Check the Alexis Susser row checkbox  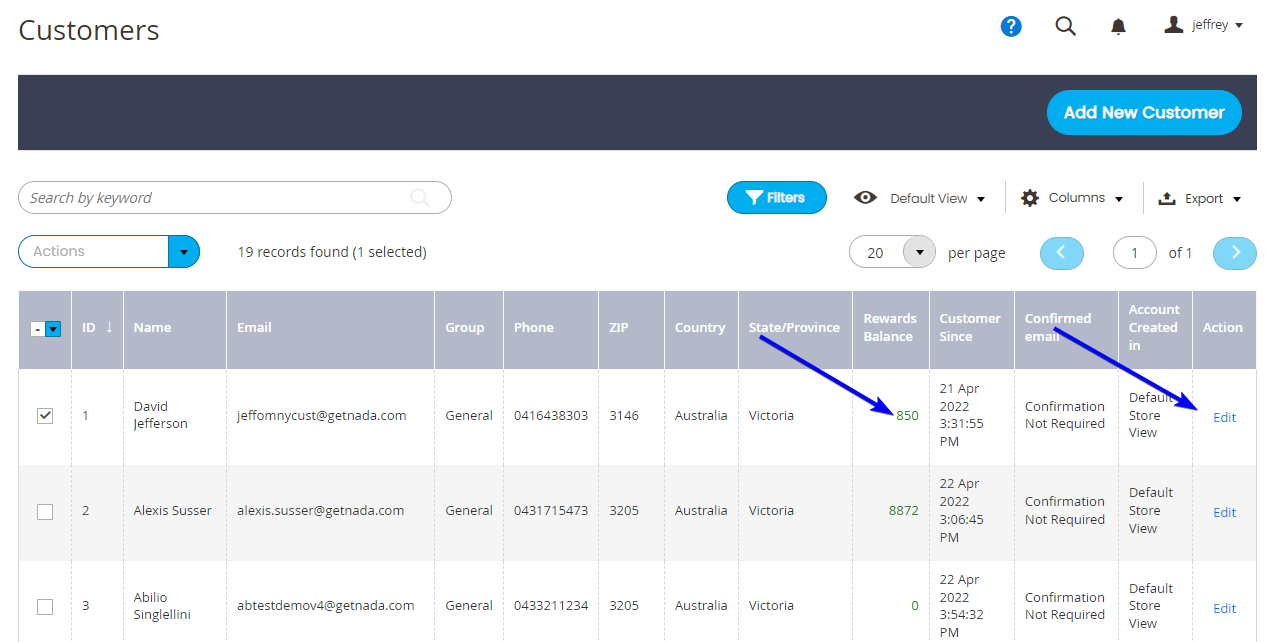tap(45, 512)
